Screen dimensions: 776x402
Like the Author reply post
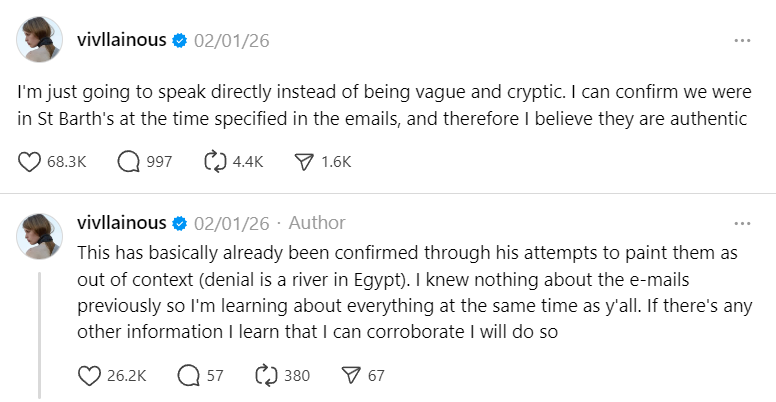pos(90,376)
